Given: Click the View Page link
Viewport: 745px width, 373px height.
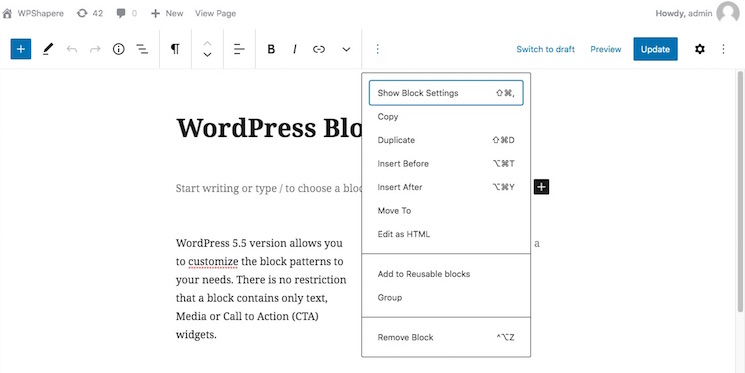Looking at the screenshot, I should pyautogui.click(x=215, y=13).
